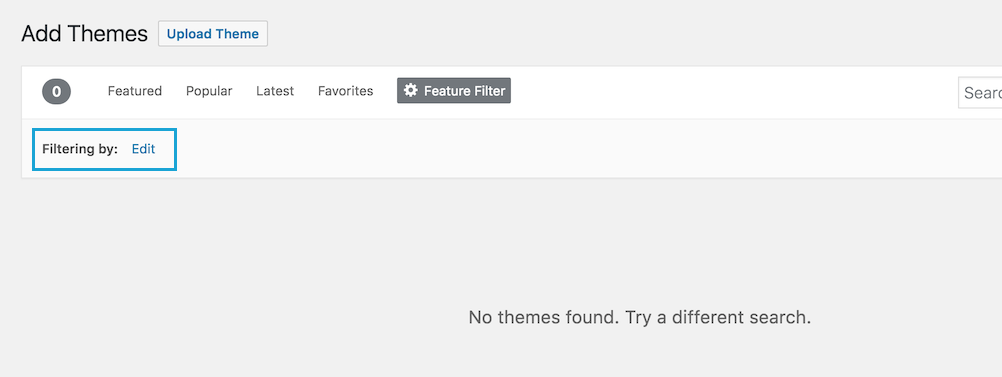Click the theme count badge showing 0
Image resolution: width=1002 pixels, height=377 pixels.
coord(56,91)
